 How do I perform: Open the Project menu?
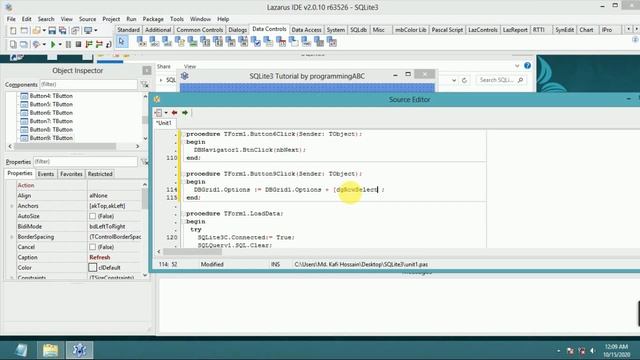click(x=111, y=19)
